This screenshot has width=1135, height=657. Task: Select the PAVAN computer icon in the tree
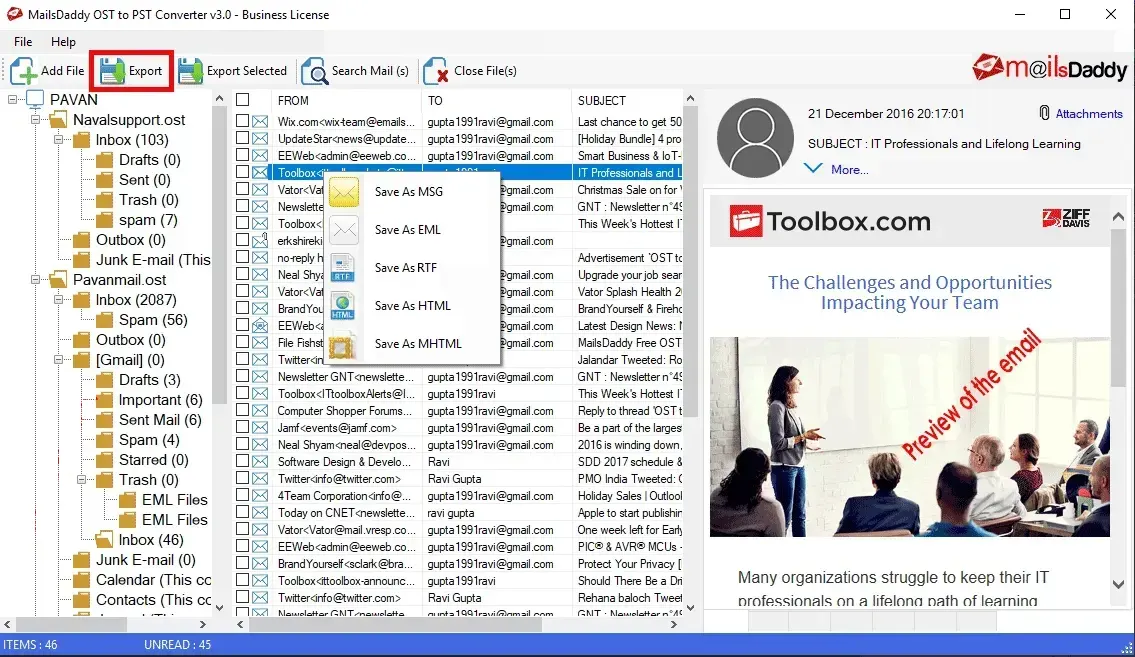point(35,99)
